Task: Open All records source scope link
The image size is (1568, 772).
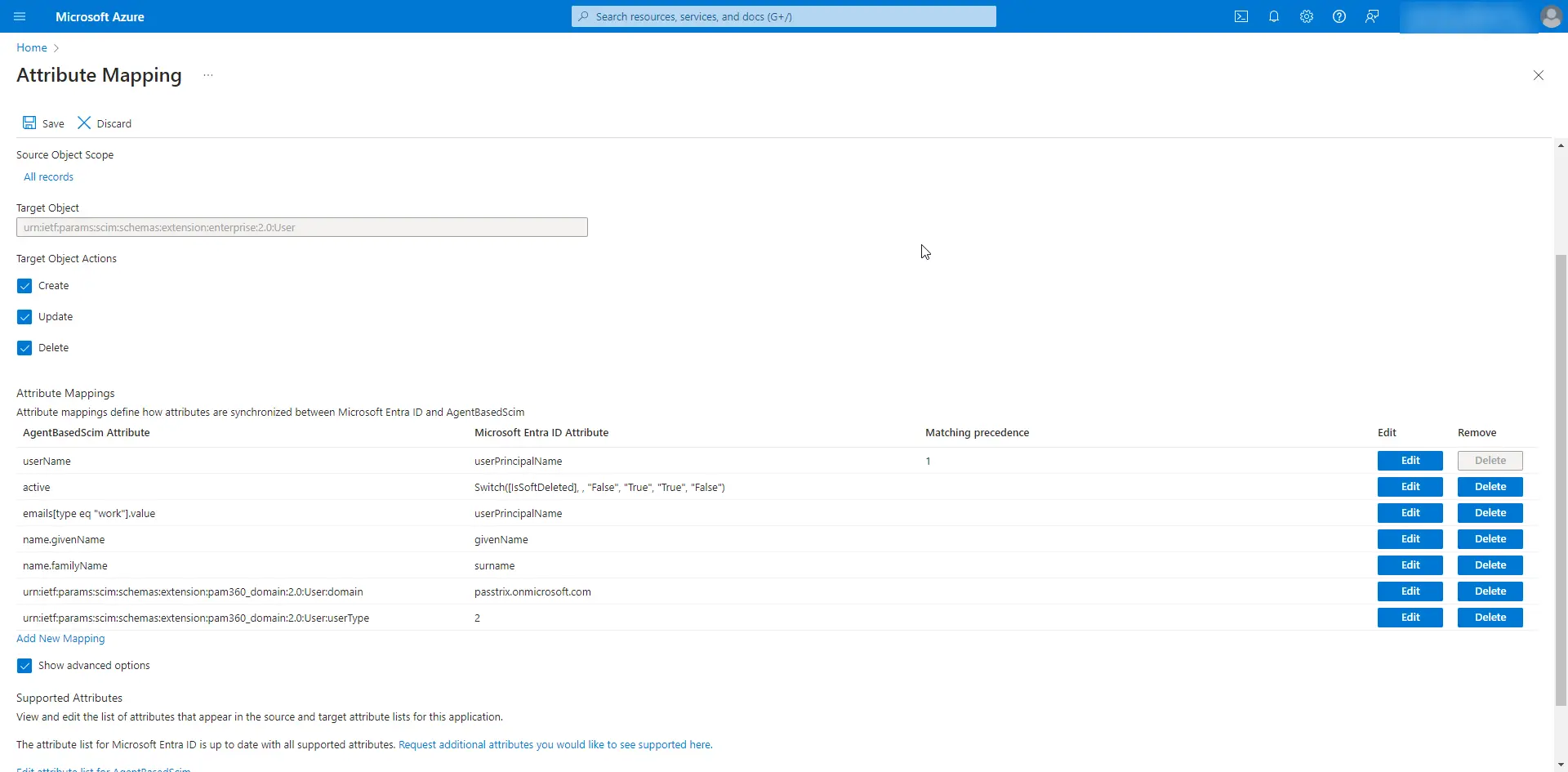Action: click(48, 176)
